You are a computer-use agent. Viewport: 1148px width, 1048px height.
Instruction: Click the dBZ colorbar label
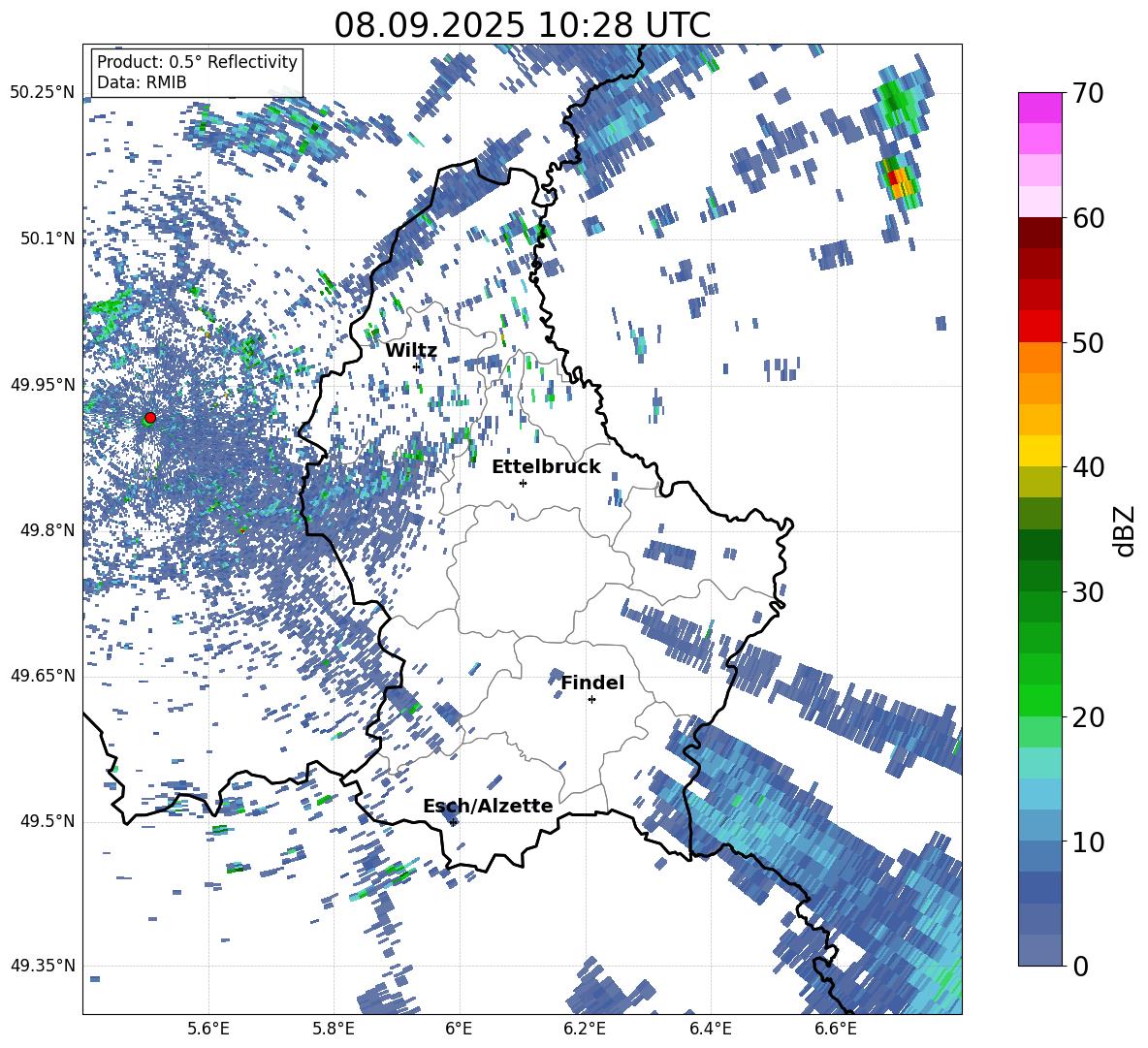pos(1126,530)
